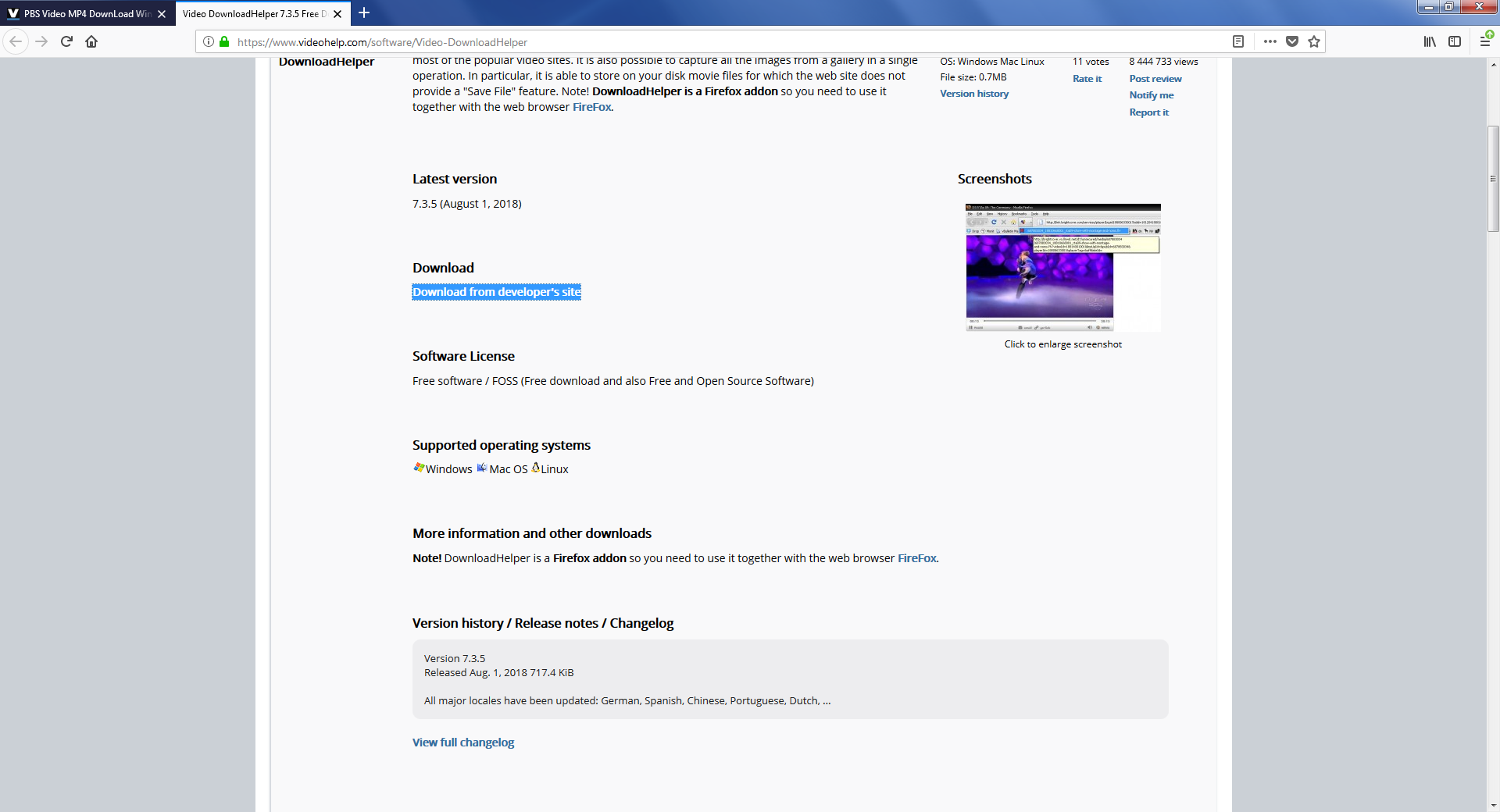Click 'OS: Windows Mac Linux' text

tap(992, 62)
